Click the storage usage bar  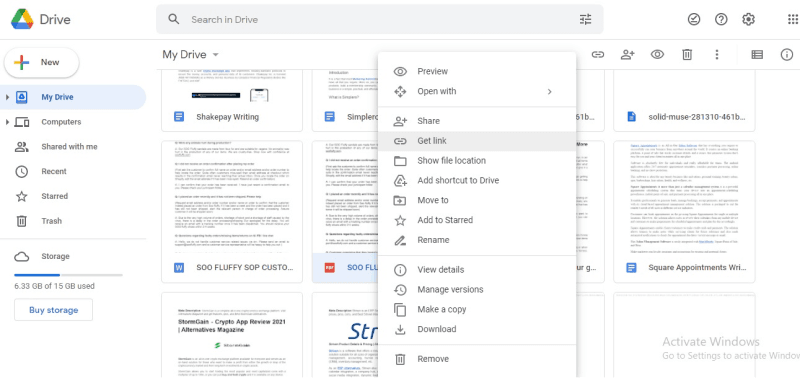[68, 275]
